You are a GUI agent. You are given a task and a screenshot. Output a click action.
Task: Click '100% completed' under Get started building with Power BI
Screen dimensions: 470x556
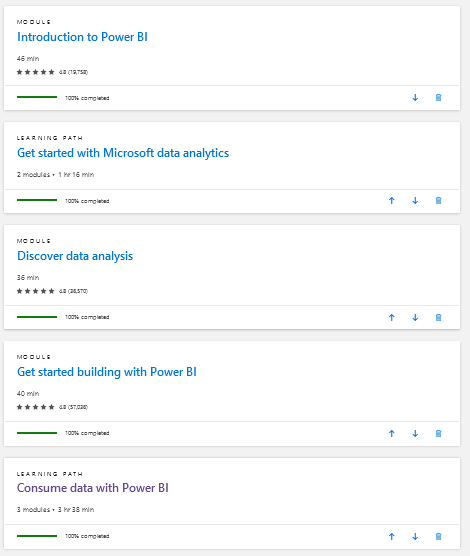(87, 433)
